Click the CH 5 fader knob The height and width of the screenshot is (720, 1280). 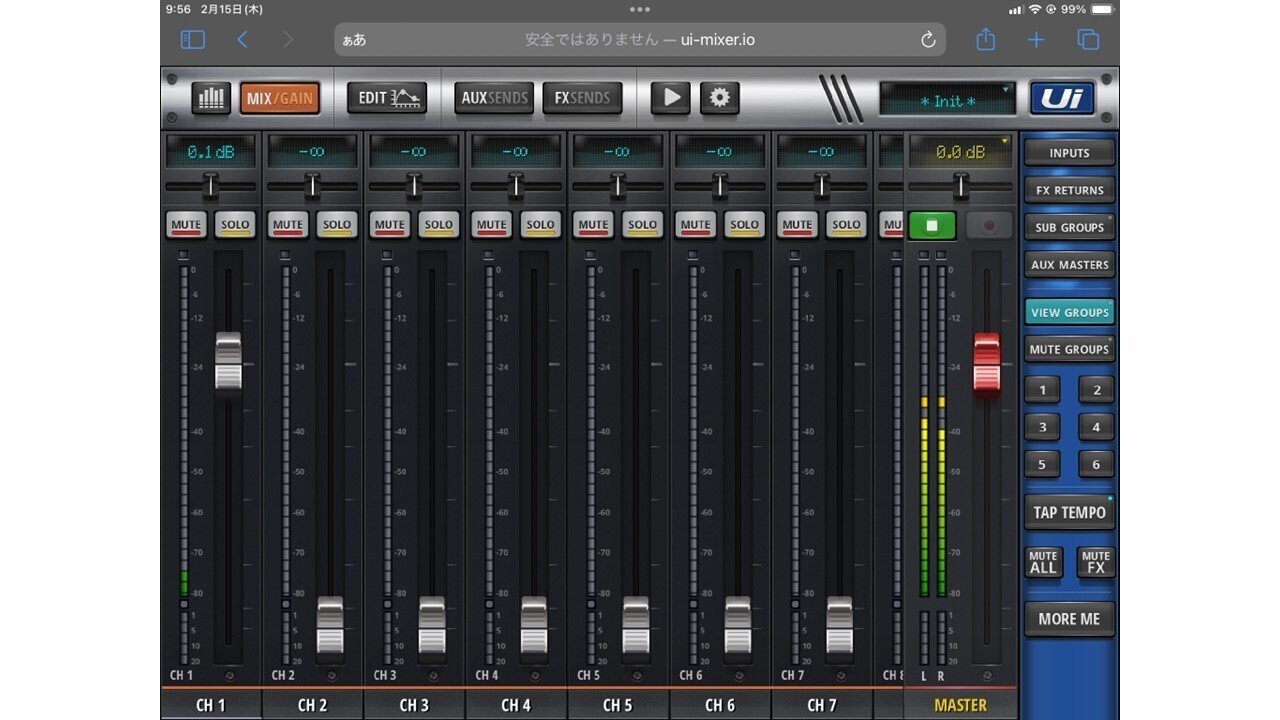click(x=636, y=626)
